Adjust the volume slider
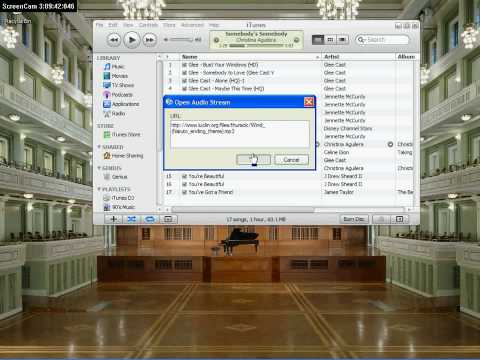Image resolution: width=480 pixels, height=360 pixels. click(x=182, y=40)
